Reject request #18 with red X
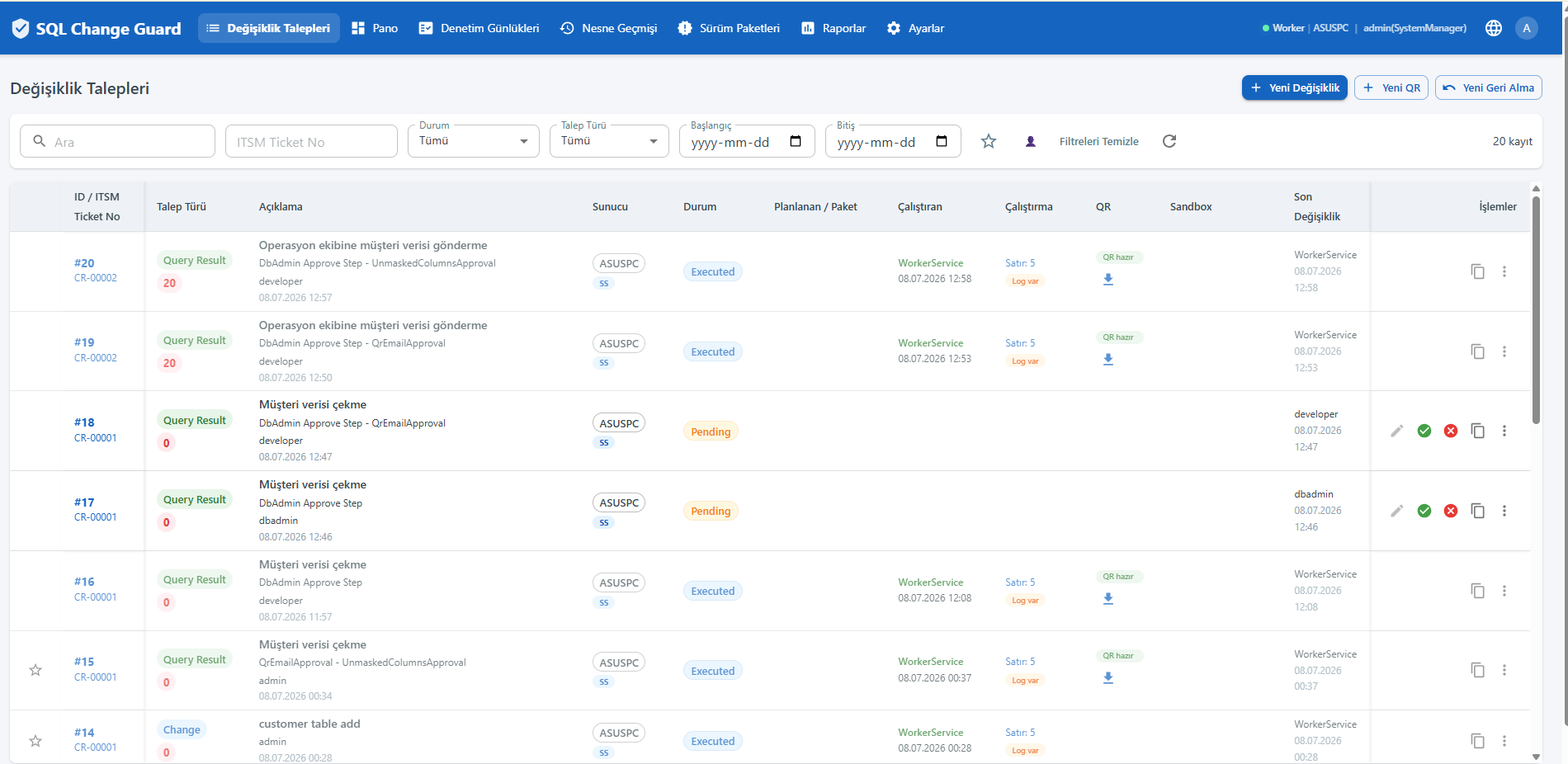Screen dimensions: 1568x764 [1451, 431]
